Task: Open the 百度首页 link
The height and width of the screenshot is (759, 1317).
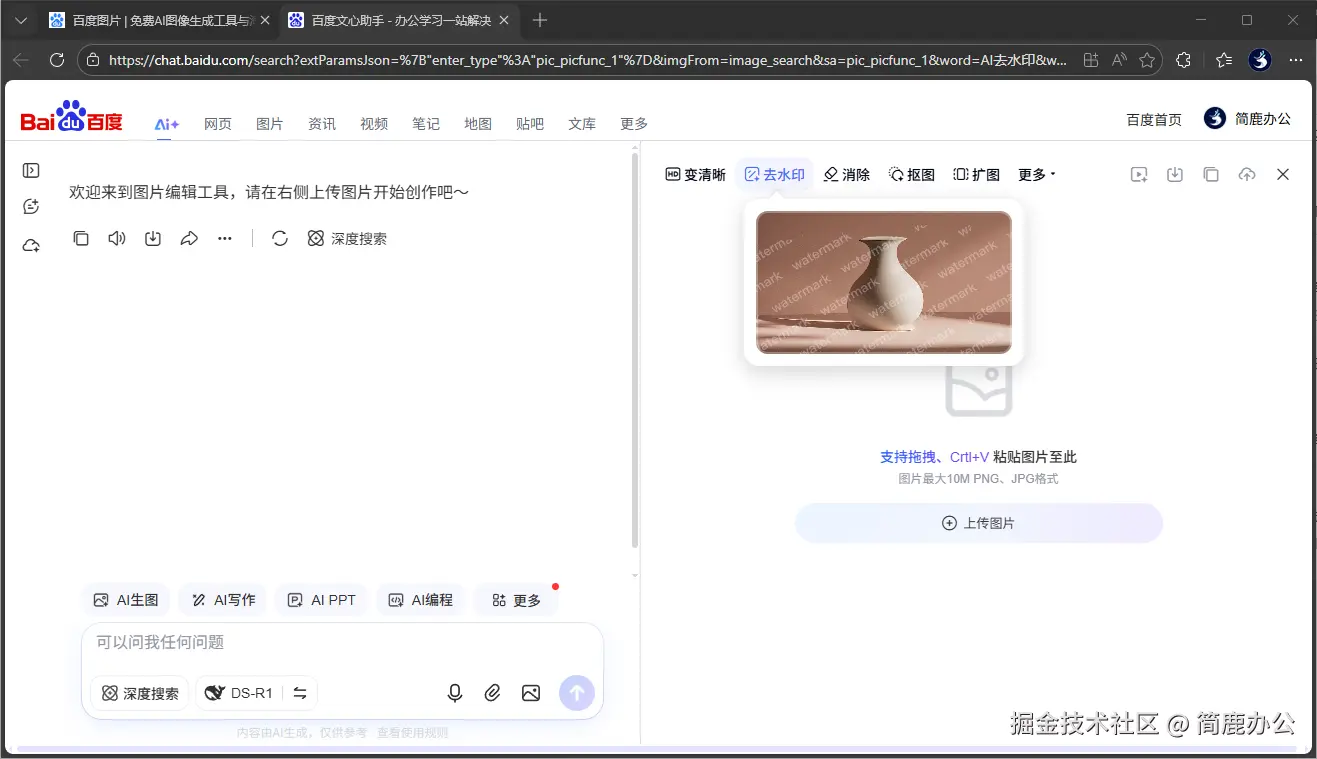Action: click(1153, 118)
